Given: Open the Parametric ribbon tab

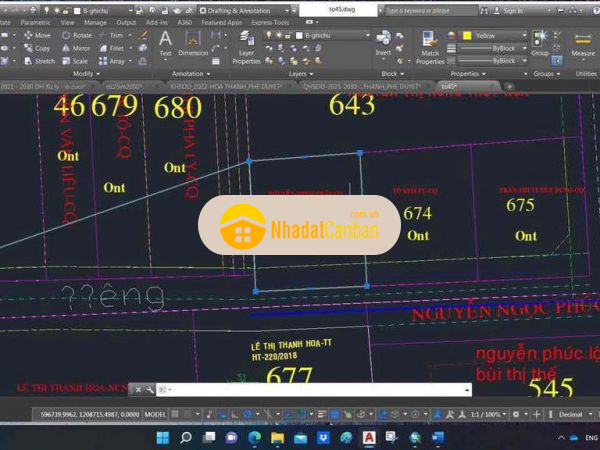Looking at the screenshot, I should coord(36,21).
